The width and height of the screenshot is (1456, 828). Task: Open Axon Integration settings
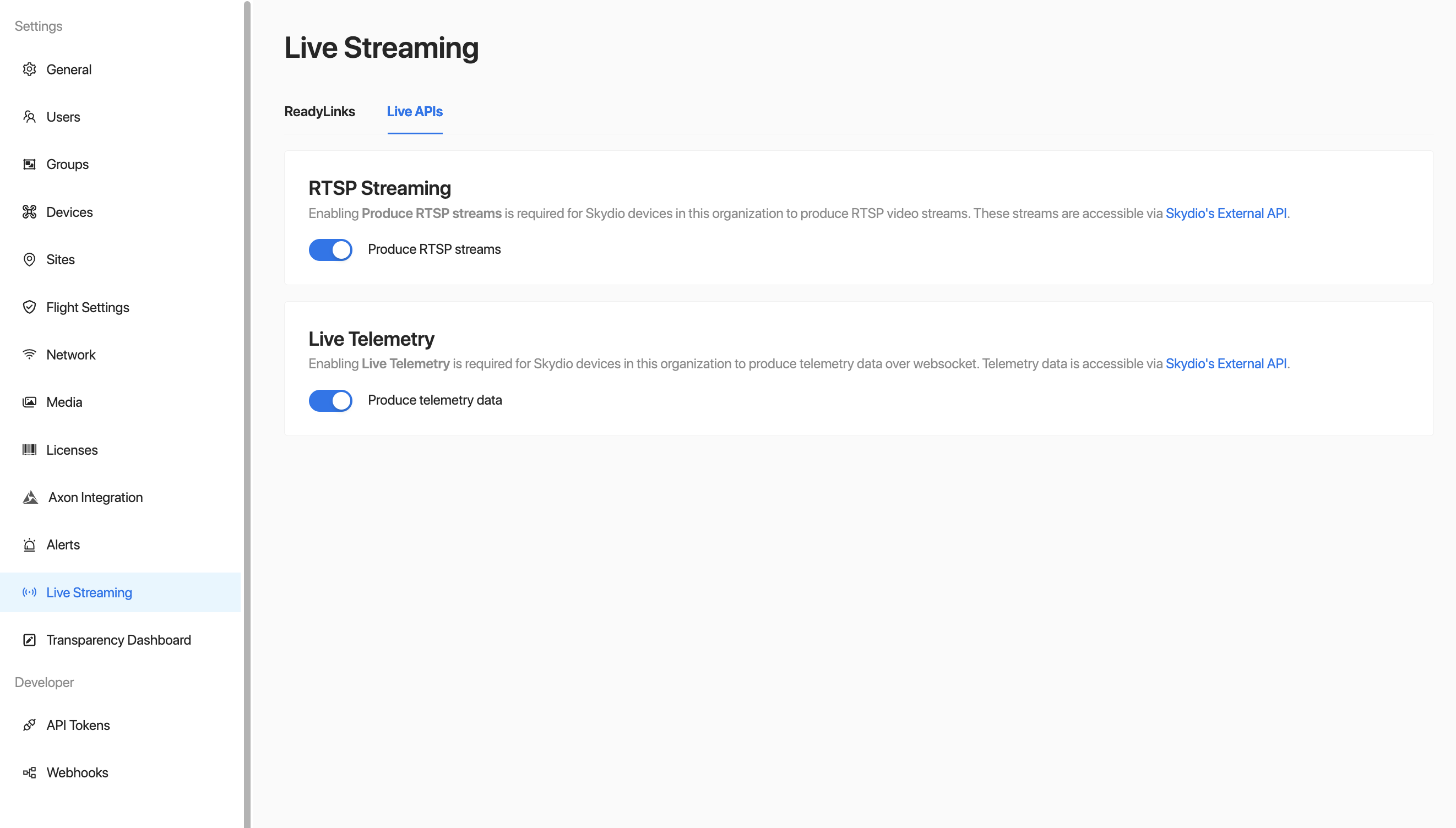coord(96,497)
